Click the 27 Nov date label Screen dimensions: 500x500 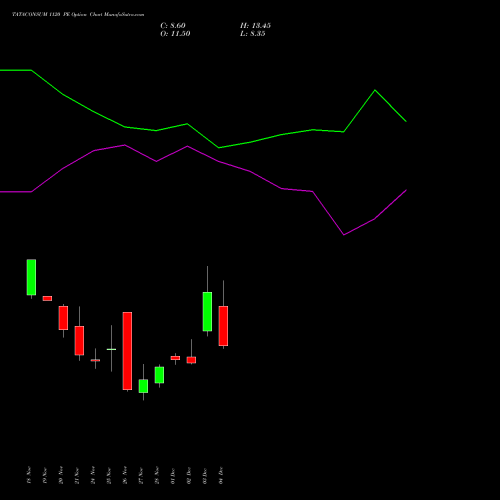tap(141, 475)
